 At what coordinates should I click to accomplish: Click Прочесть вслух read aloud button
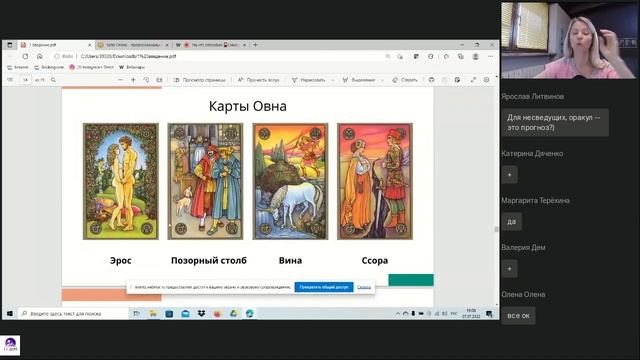(258, 80)
